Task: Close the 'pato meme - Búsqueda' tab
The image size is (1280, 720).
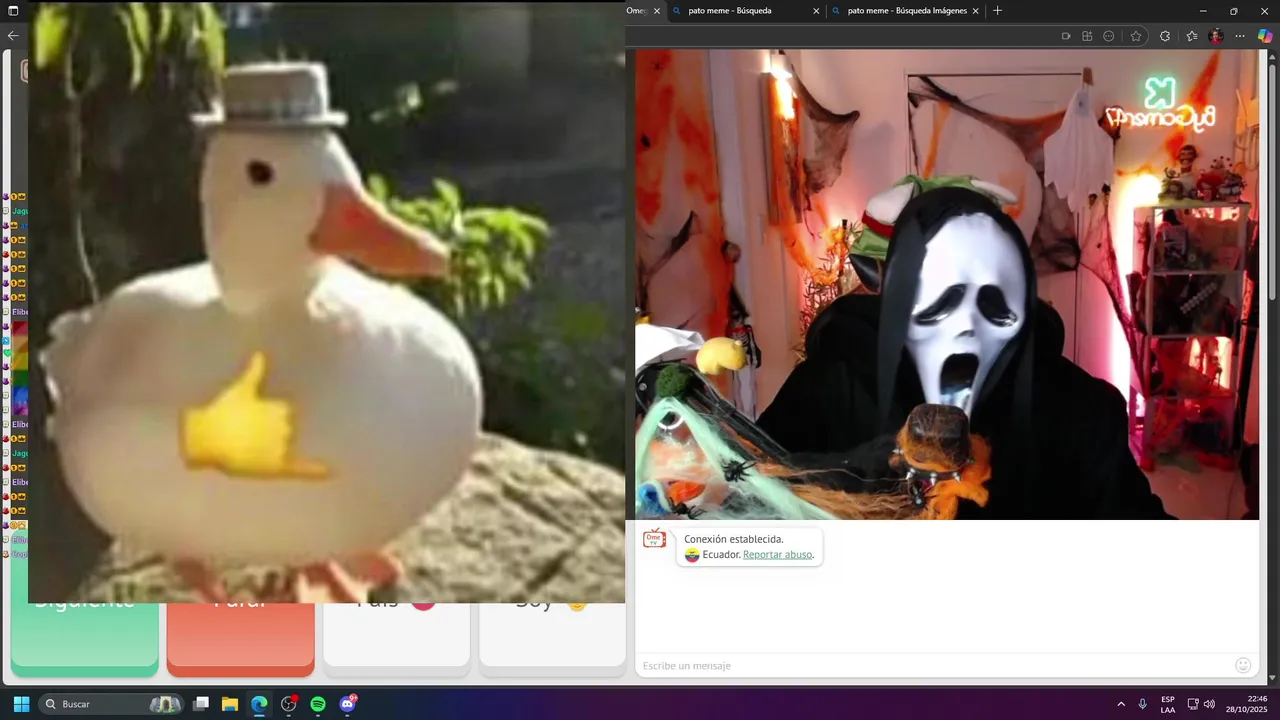Action: (x=816, y=11)
